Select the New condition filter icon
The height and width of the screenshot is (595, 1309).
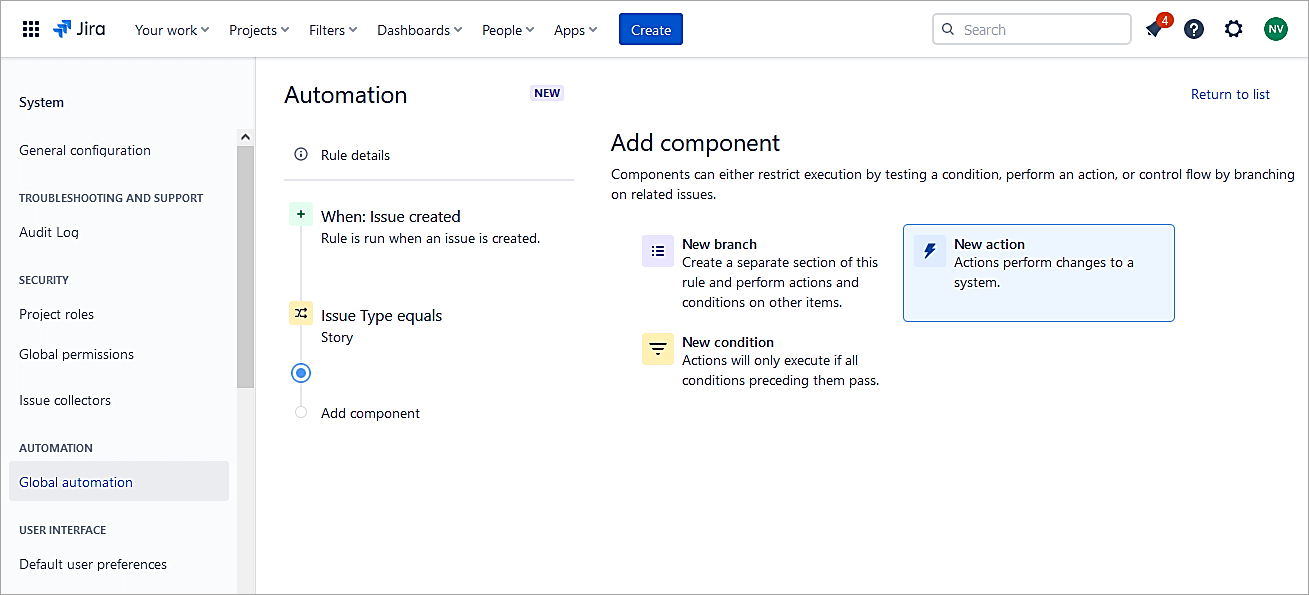[658, 349]
